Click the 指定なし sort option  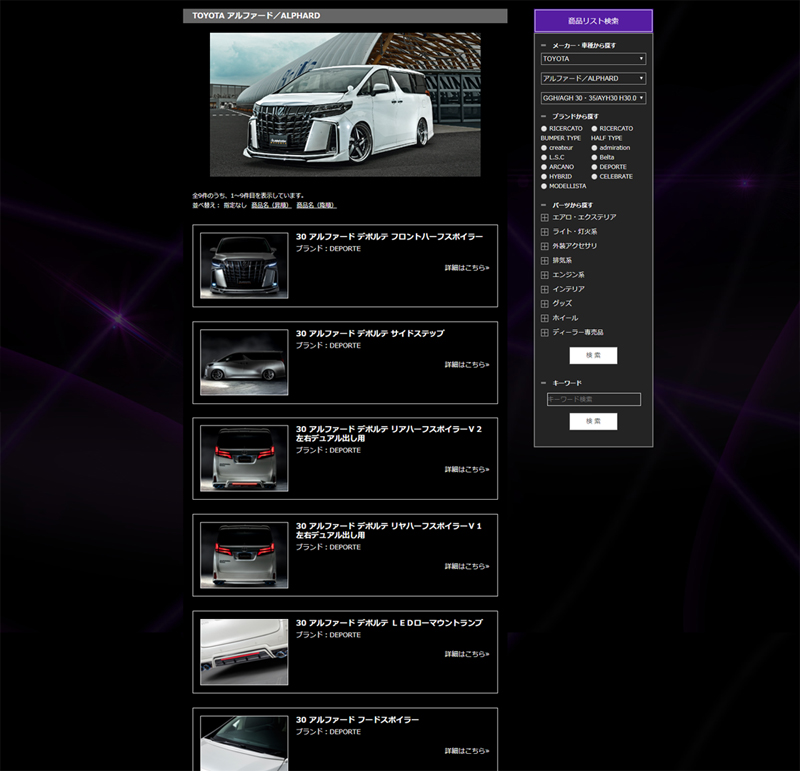click(x=235, y=205)
